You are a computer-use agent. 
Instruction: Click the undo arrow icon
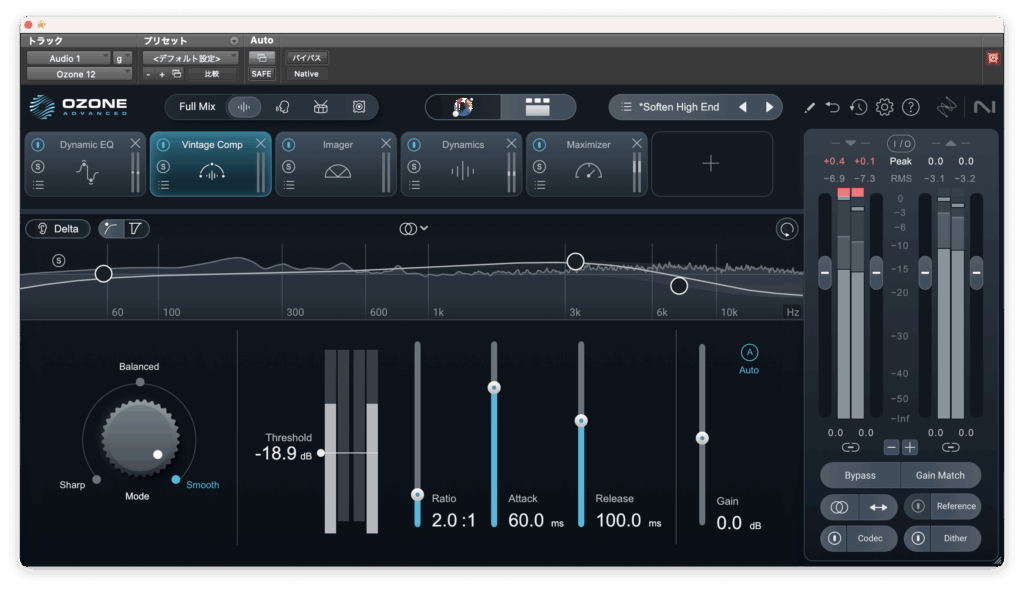click(x=833, y=107)
